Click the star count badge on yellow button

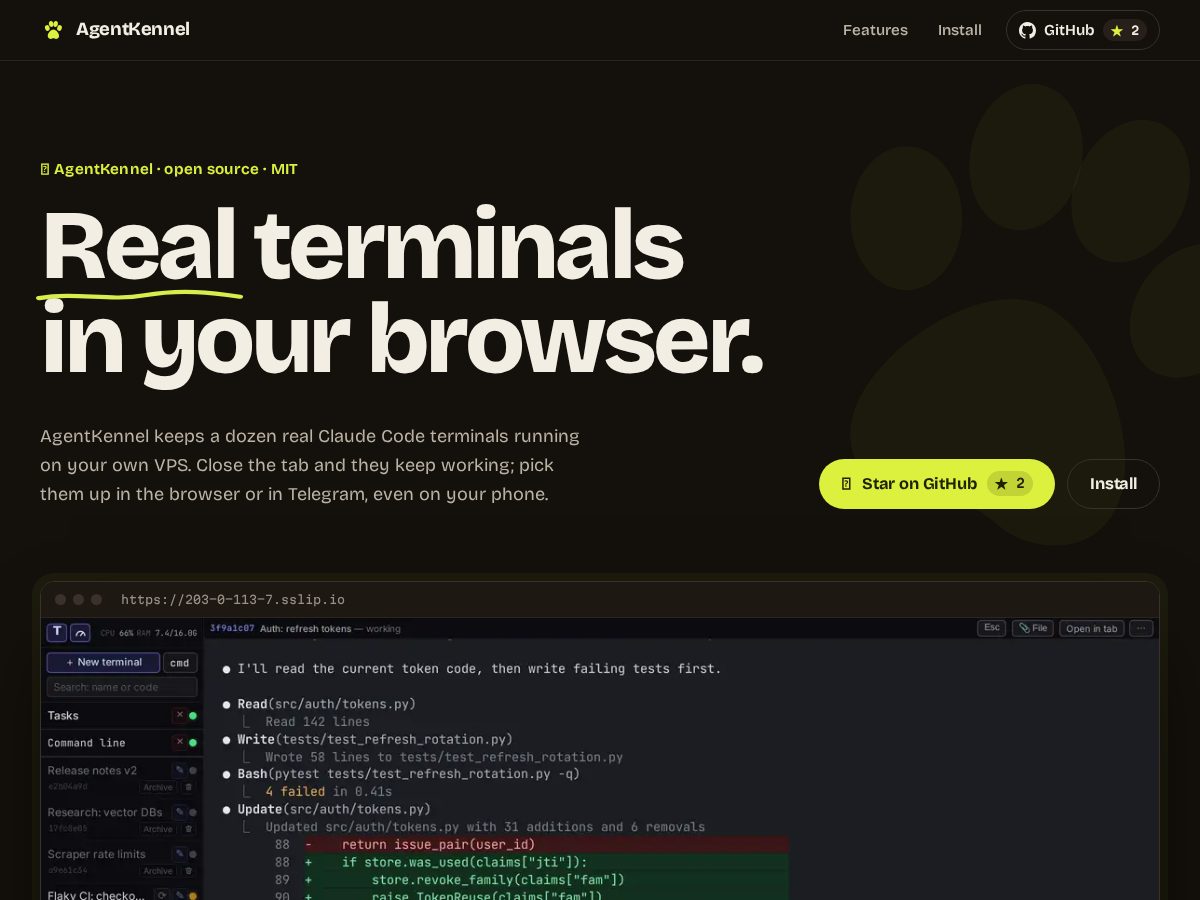(1009, 484)
